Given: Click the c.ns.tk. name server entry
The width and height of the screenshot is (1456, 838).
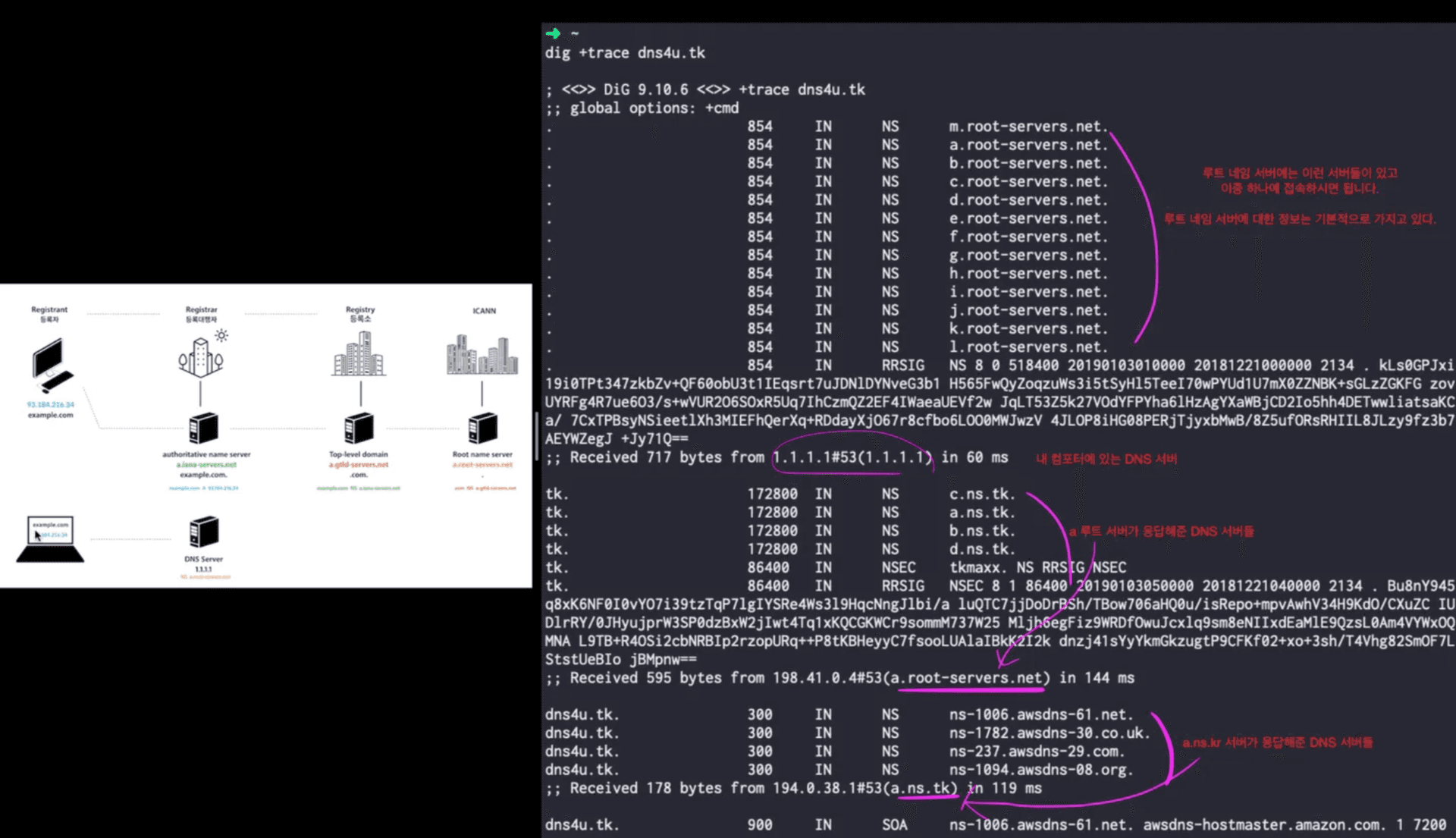Looking at the screenshot, I should click(x=982, y=494).
